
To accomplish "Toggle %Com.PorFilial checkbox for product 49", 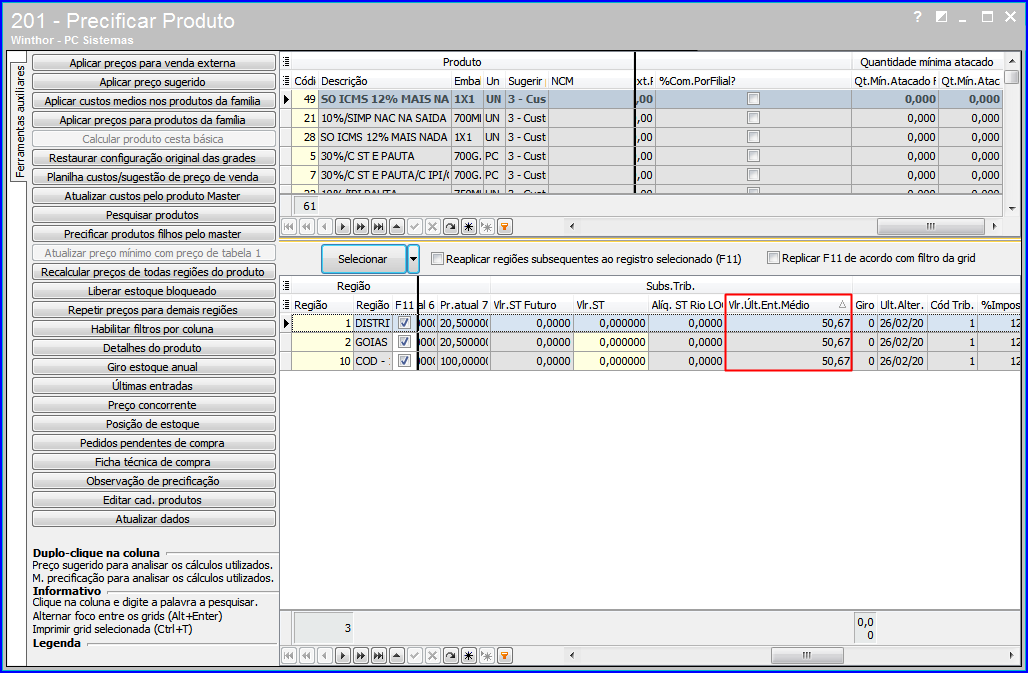I will (753, 99).
